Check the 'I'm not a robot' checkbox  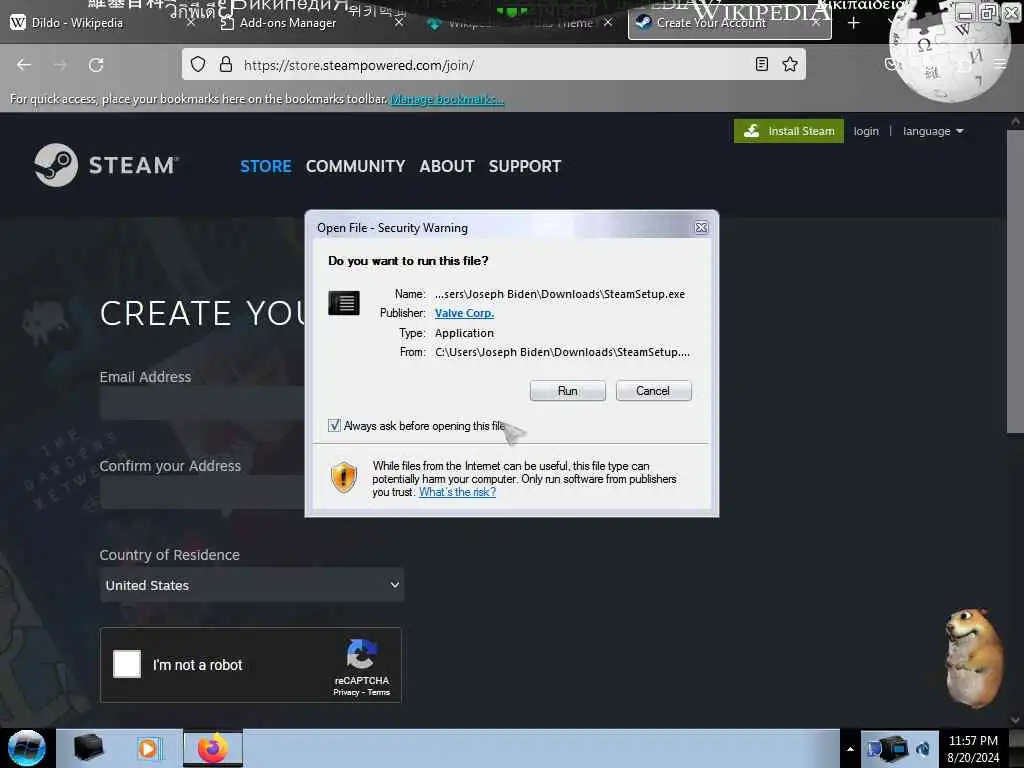coord(127,664)
